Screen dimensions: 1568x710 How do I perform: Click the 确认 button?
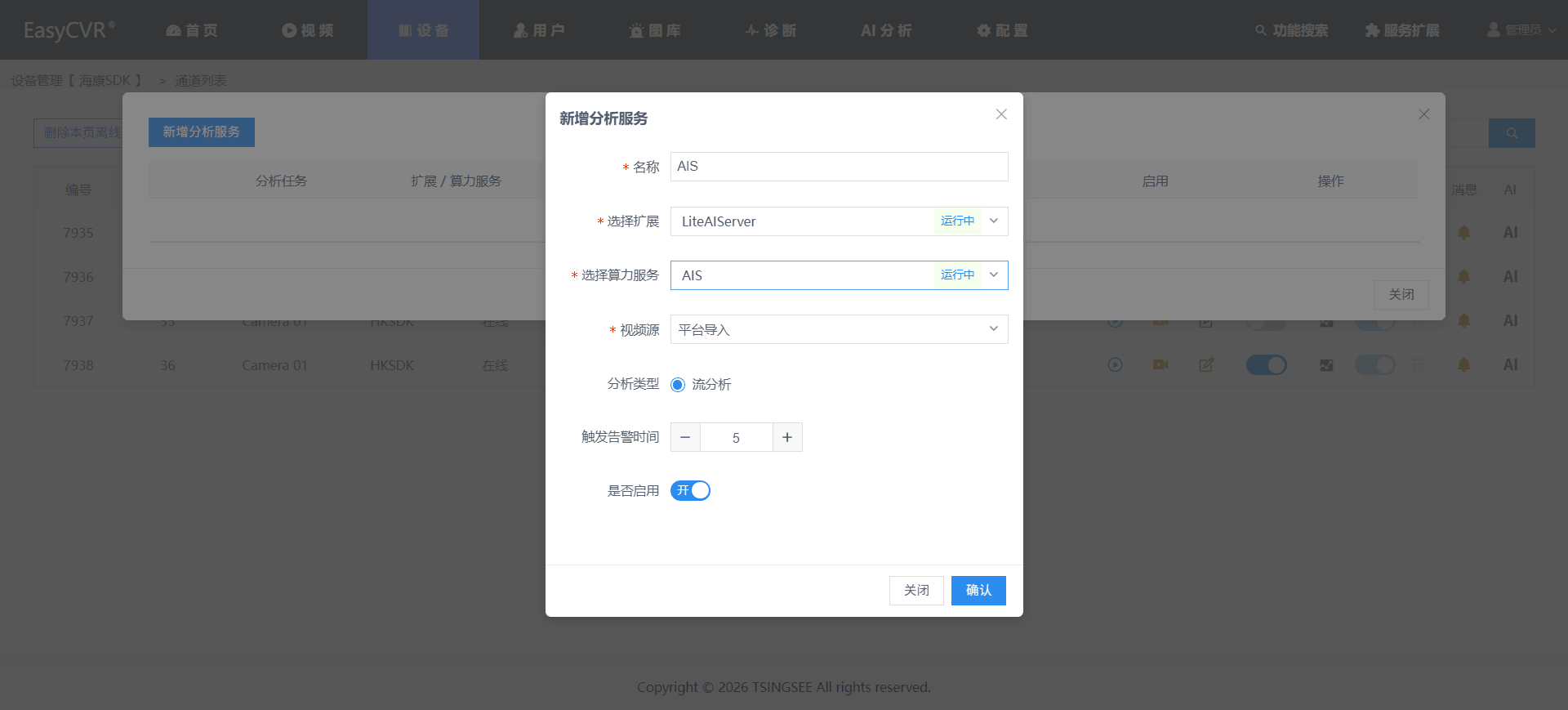[x=978, y=590]
